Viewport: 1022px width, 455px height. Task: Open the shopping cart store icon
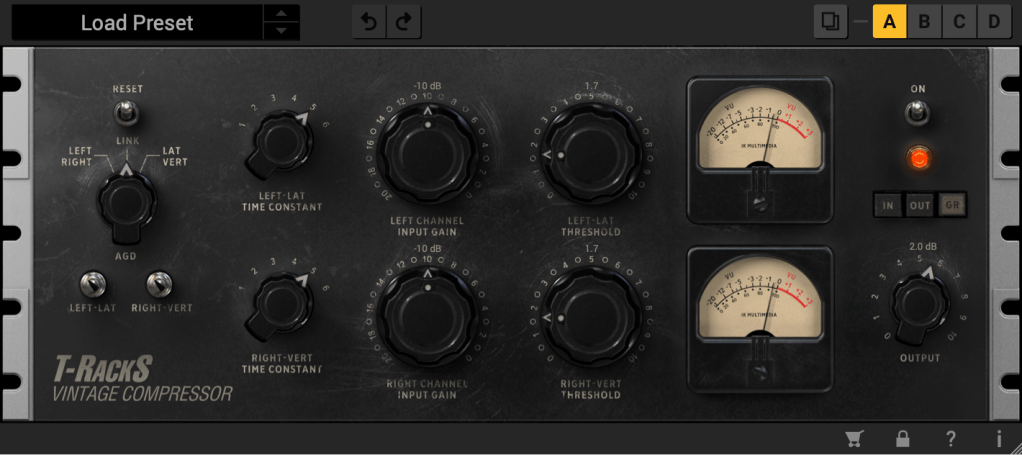[x=854, y=438]
